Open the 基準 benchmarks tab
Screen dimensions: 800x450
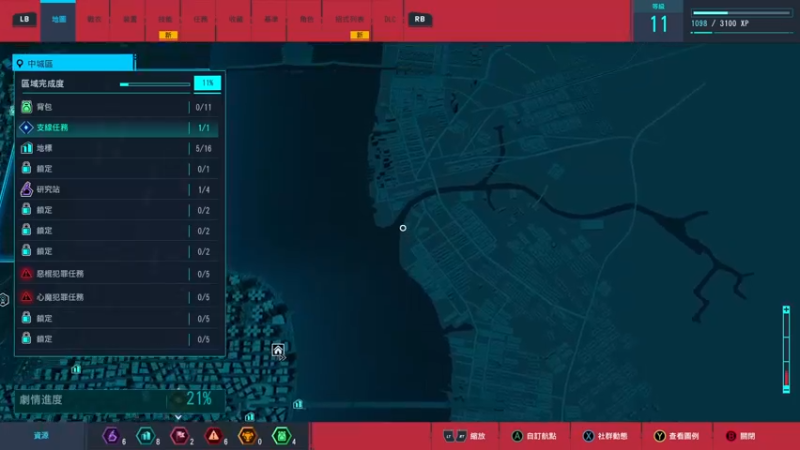(x=271, y=19)
